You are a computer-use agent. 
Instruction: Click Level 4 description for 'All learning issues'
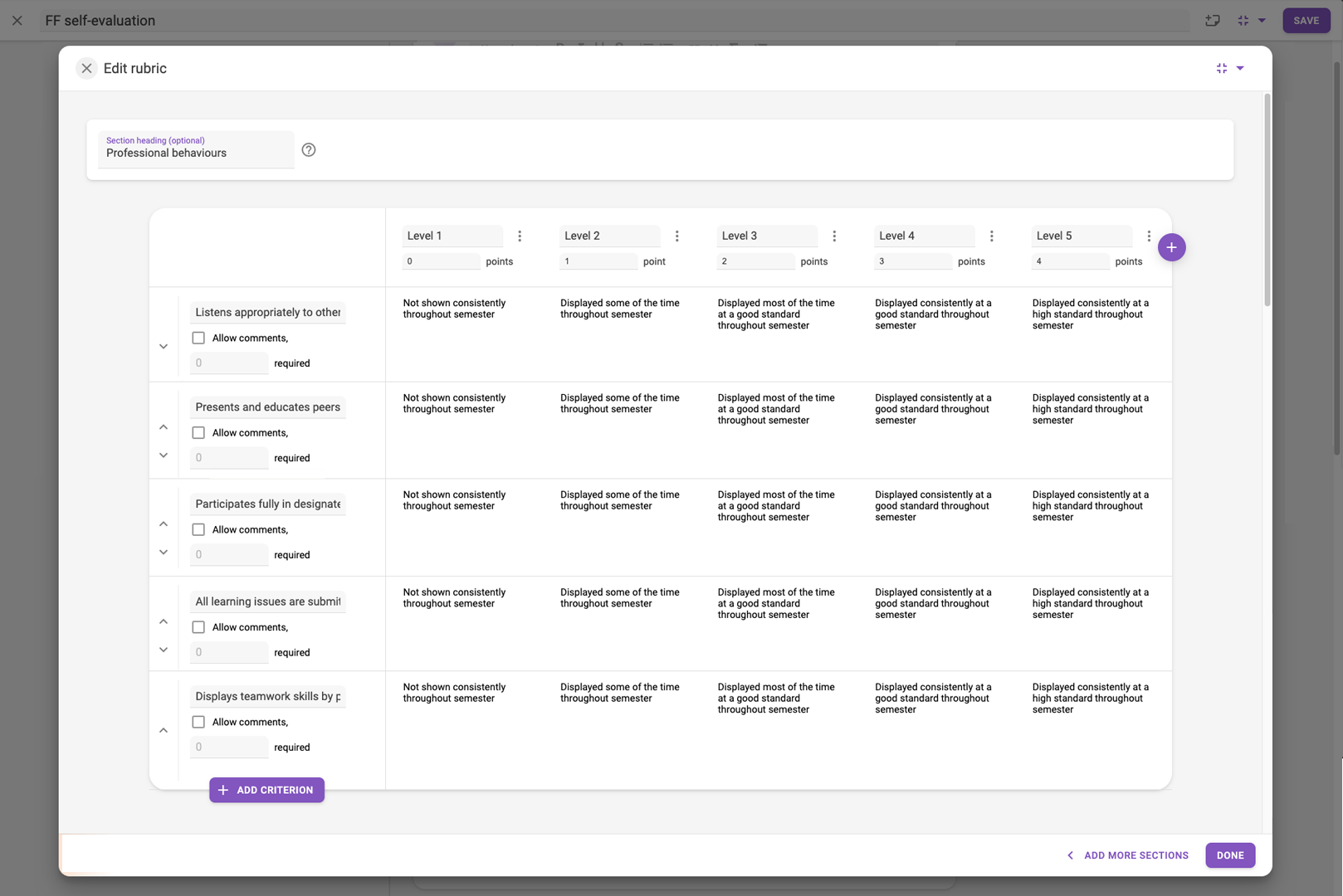click(x=933, y=604)
